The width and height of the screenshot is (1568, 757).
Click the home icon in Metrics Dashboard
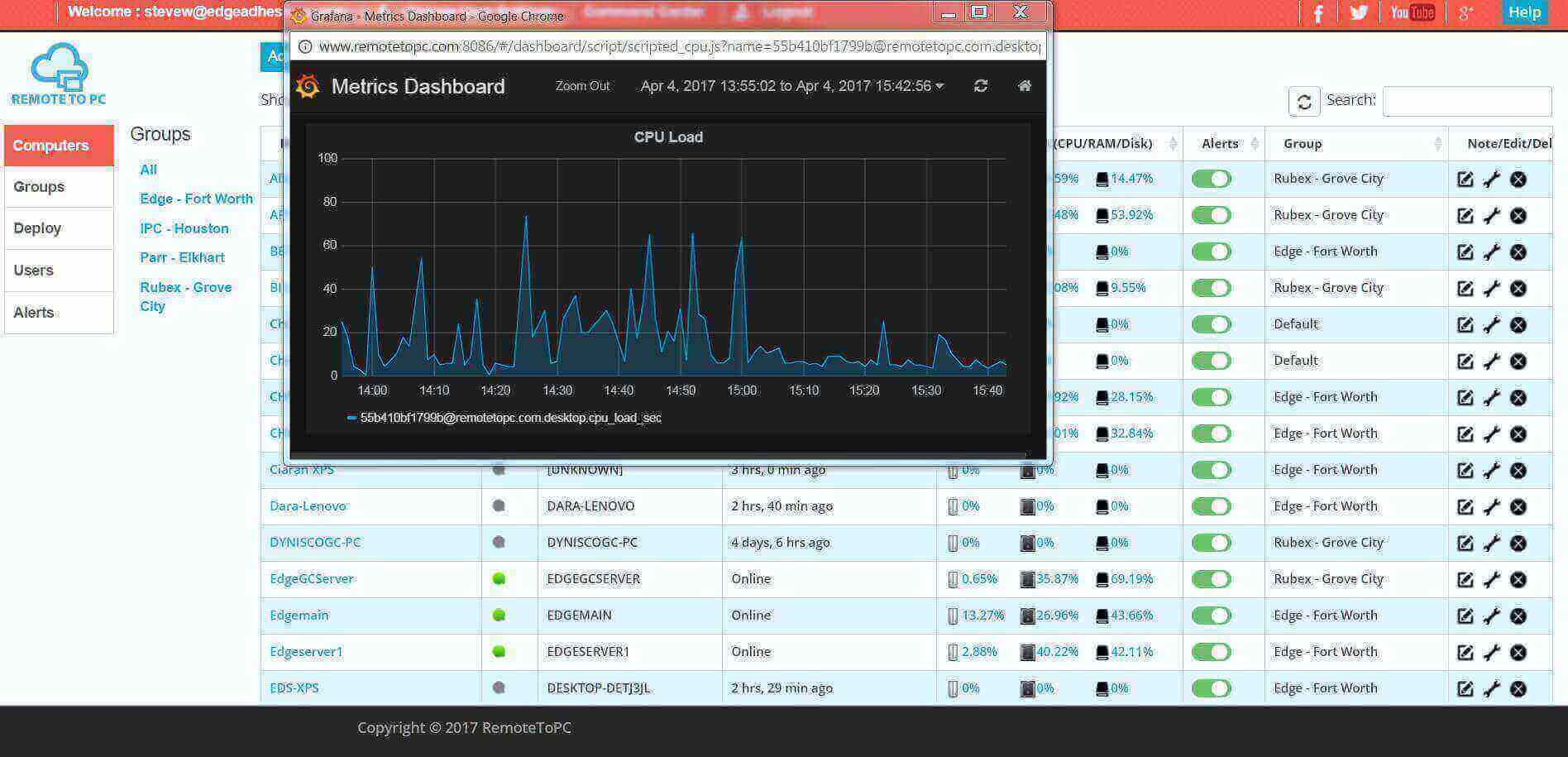pyautogui.click(x=1025, y=86)
